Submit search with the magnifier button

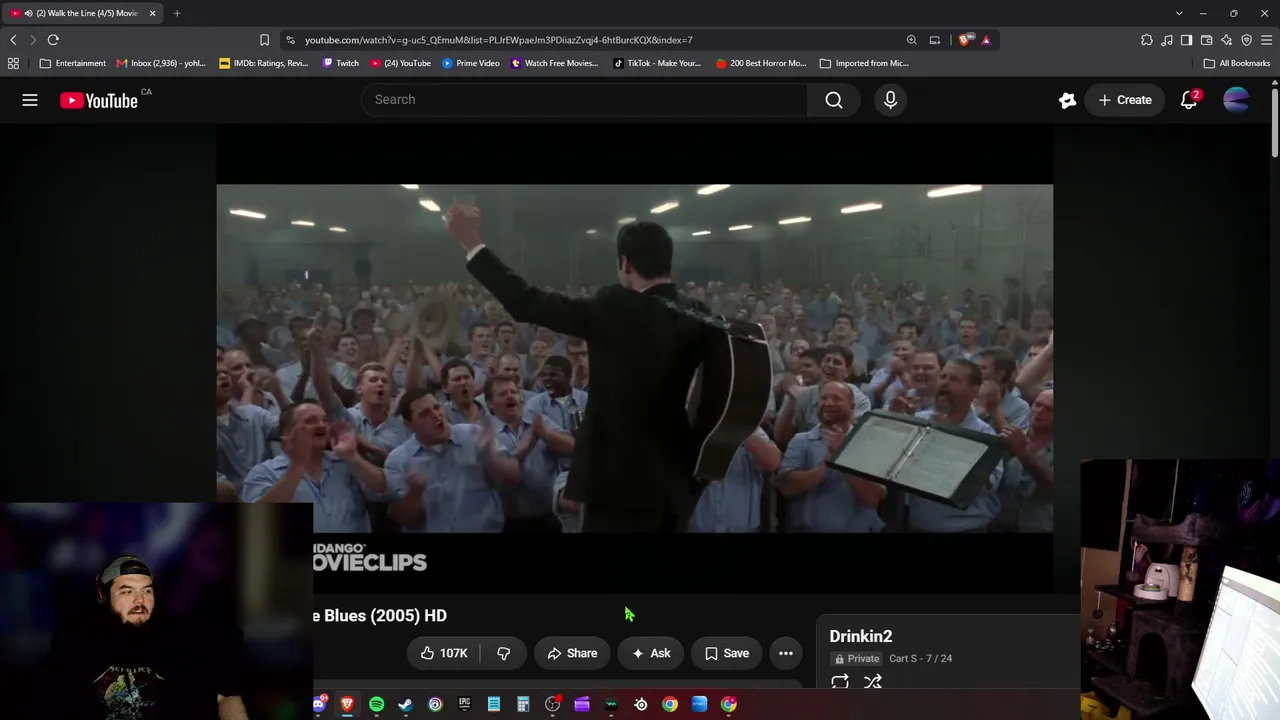834,100
